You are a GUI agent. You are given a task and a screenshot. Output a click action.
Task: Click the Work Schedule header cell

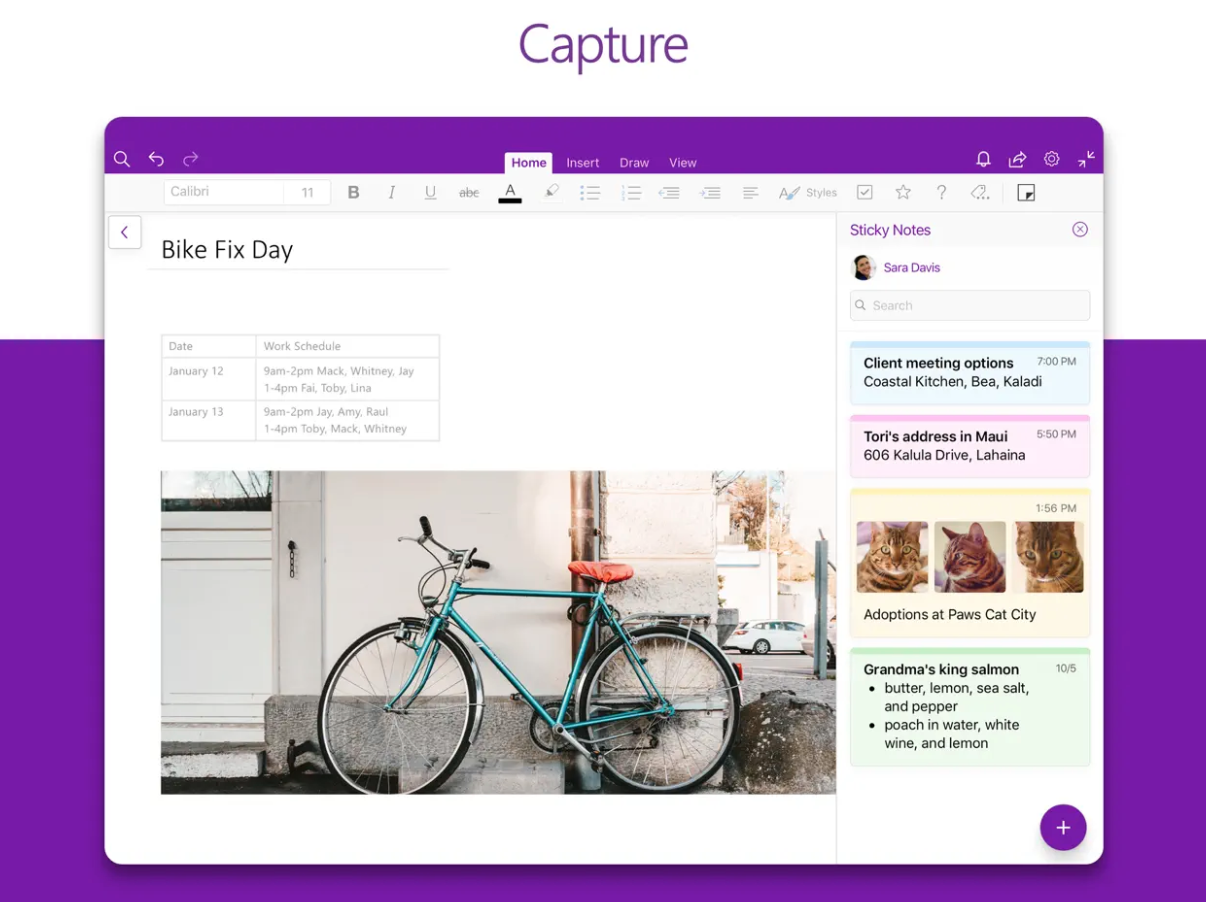[x=347, y=346]
